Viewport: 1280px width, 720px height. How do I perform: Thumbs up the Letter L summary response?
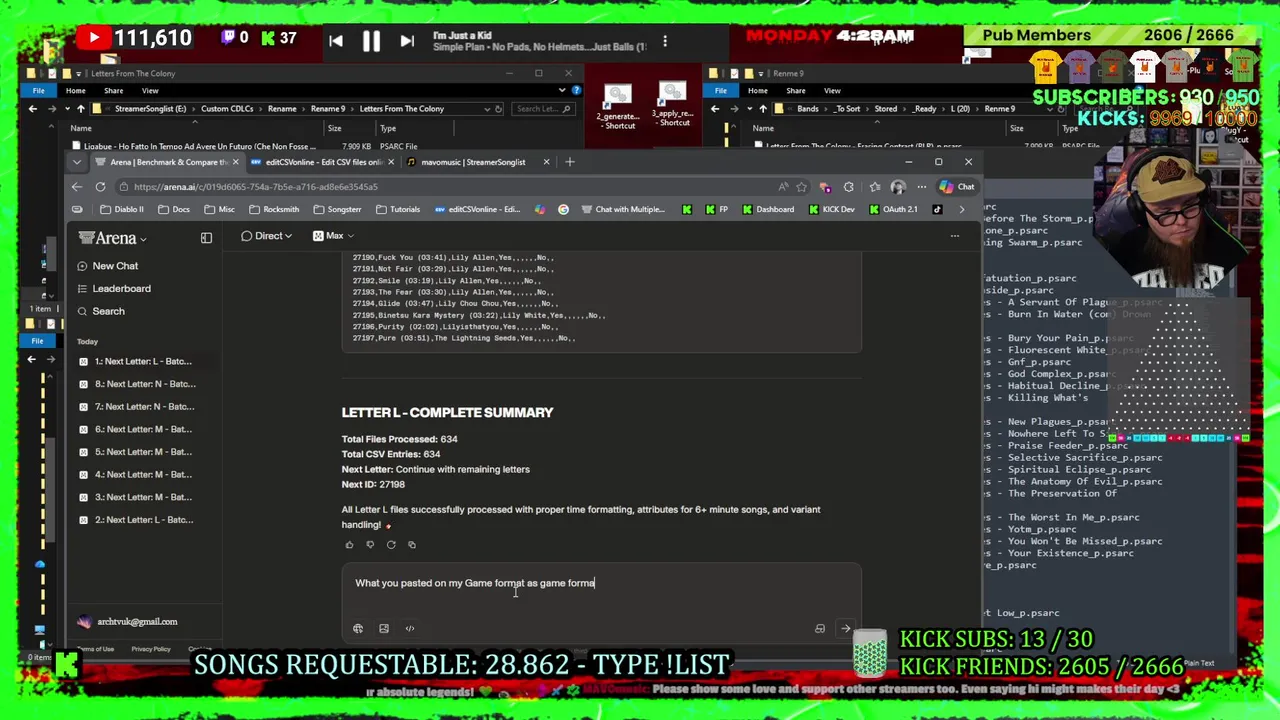[349, 545]
